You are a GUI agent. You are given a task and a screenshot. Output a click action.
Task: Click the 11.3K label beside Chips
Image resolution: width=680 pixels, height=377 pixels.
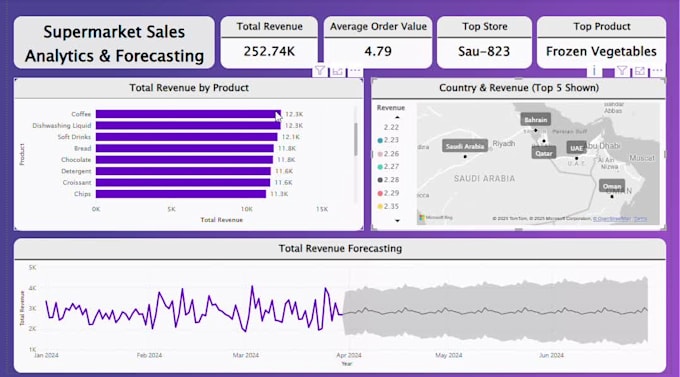click(x=279, y=194)
